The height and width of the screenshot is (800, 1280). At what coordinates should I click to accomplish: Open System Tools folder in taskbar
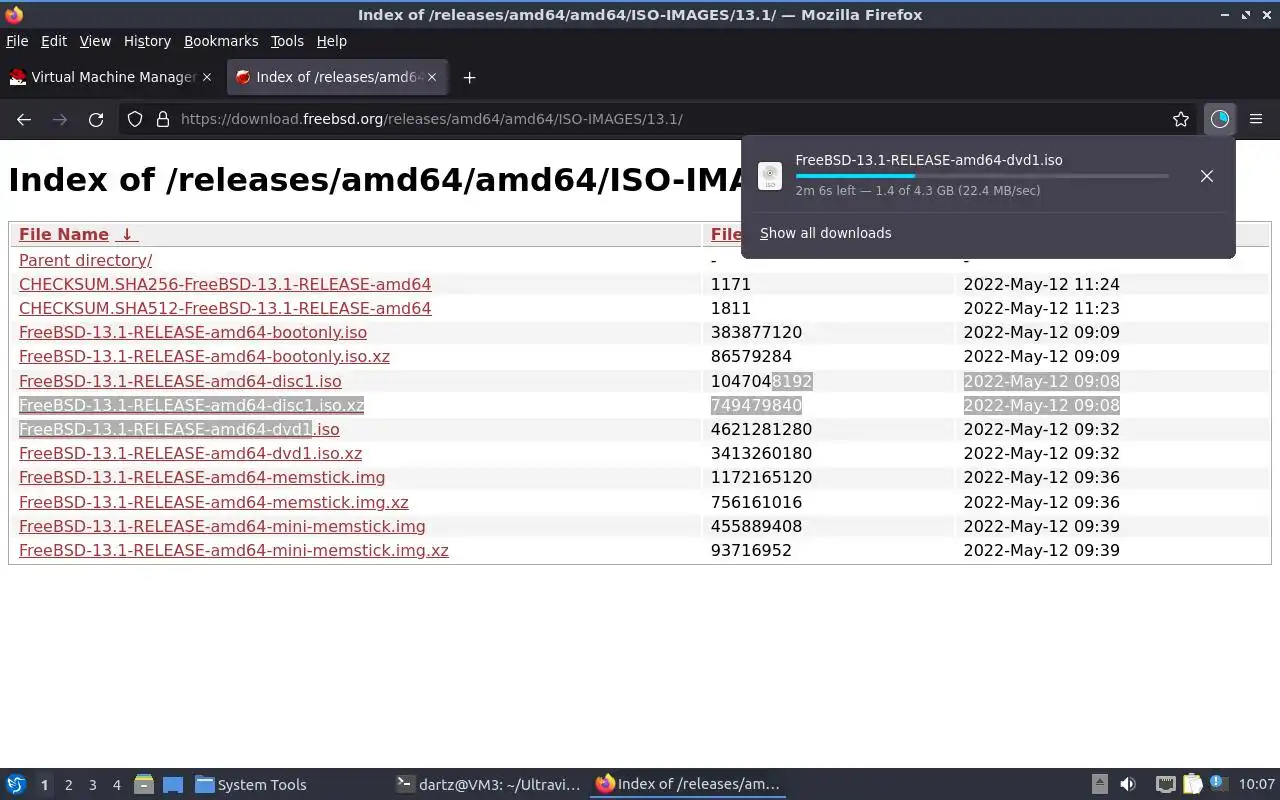tap(251, 785)
